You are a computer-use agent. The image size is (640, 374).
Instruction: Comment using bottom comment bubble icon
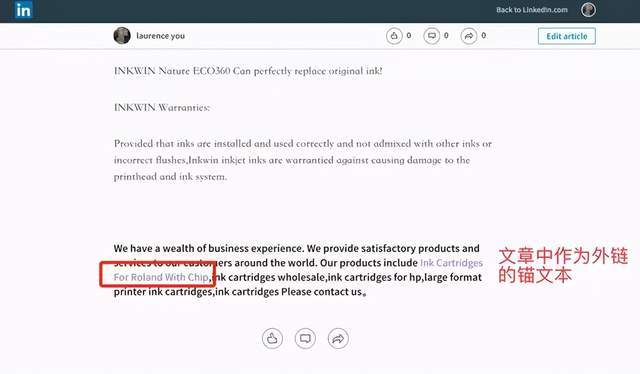(x=305, y=338)
